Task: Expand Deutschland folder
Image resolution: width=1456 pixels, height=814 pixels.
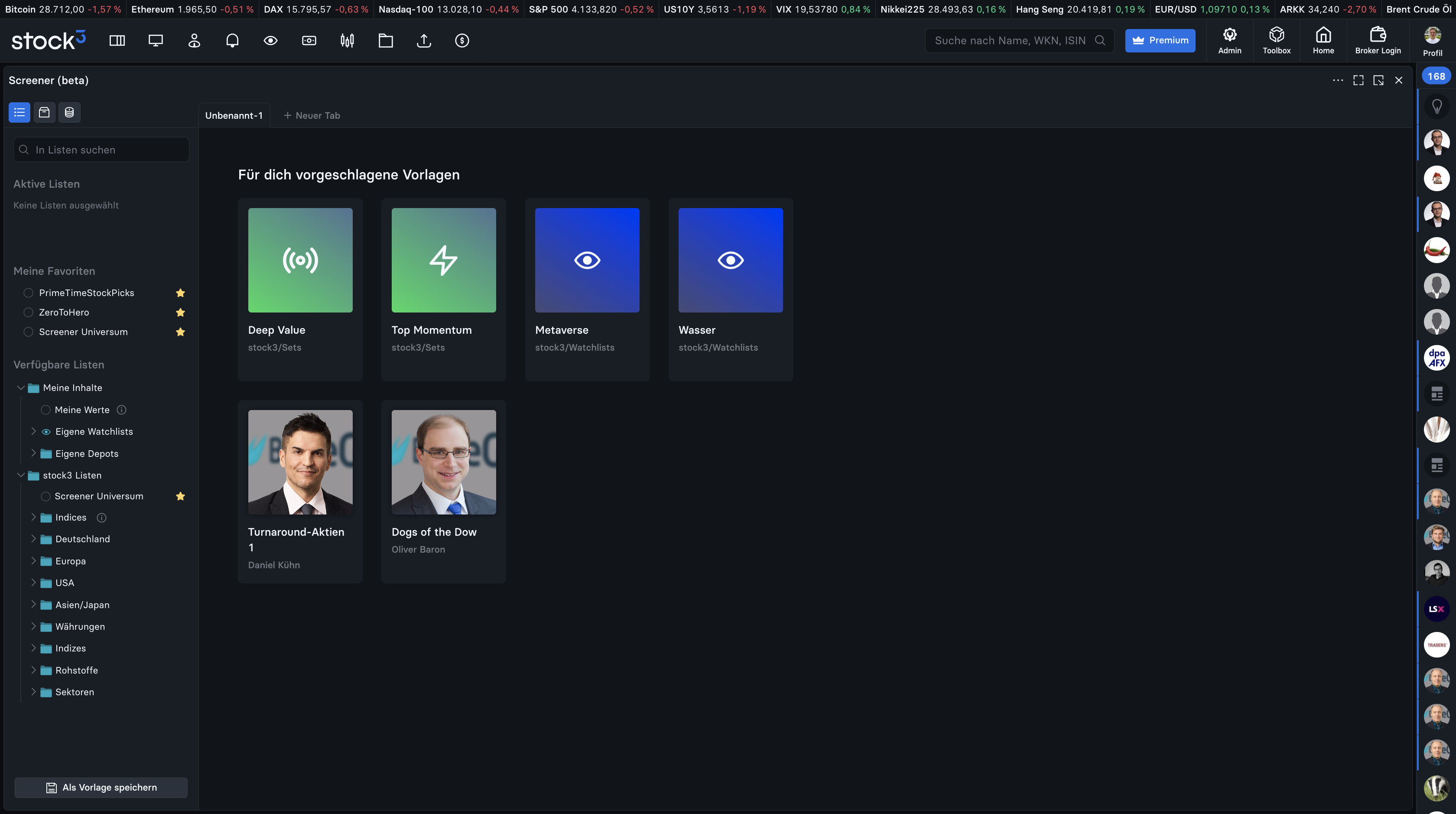Action: pyautogui.click(x=33, y=539)
